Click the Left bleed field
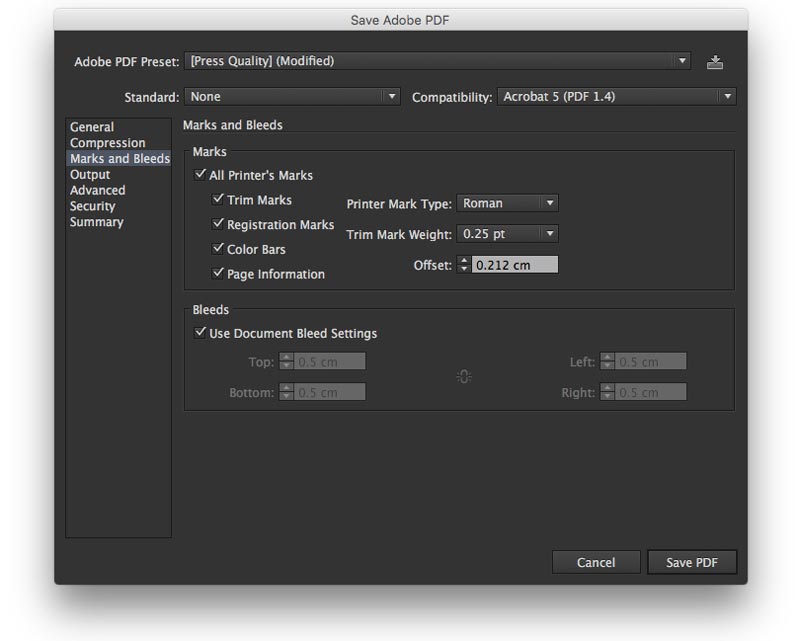The height and width of the screenshot is (641, 800). (651, 361)
